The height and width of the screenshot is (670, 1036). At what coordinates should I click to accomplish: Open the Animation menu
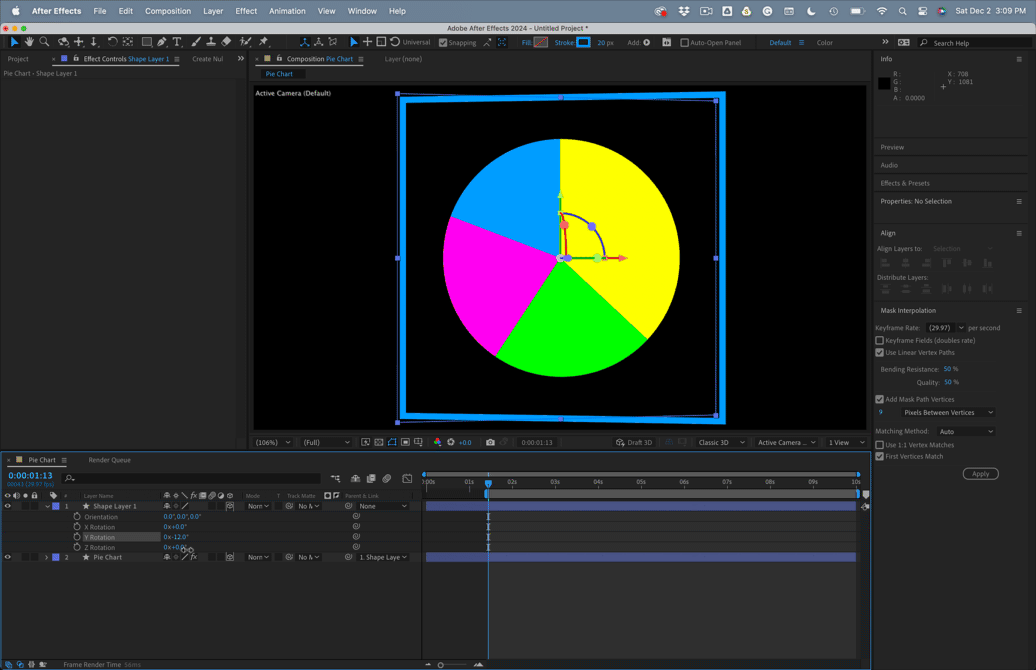pyautogui.click(x=287, y=11)
